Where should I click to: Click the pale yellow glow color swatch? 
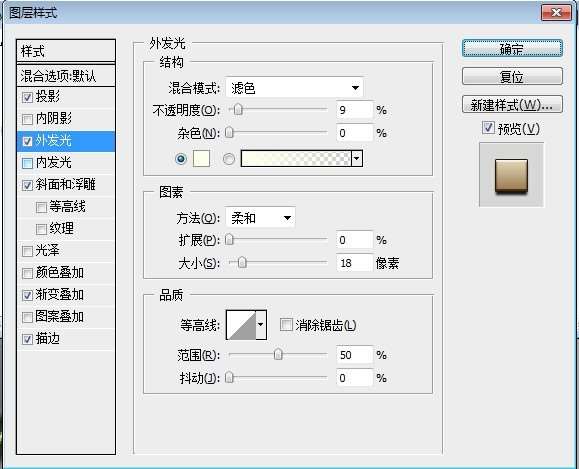(x=201, y=159)
